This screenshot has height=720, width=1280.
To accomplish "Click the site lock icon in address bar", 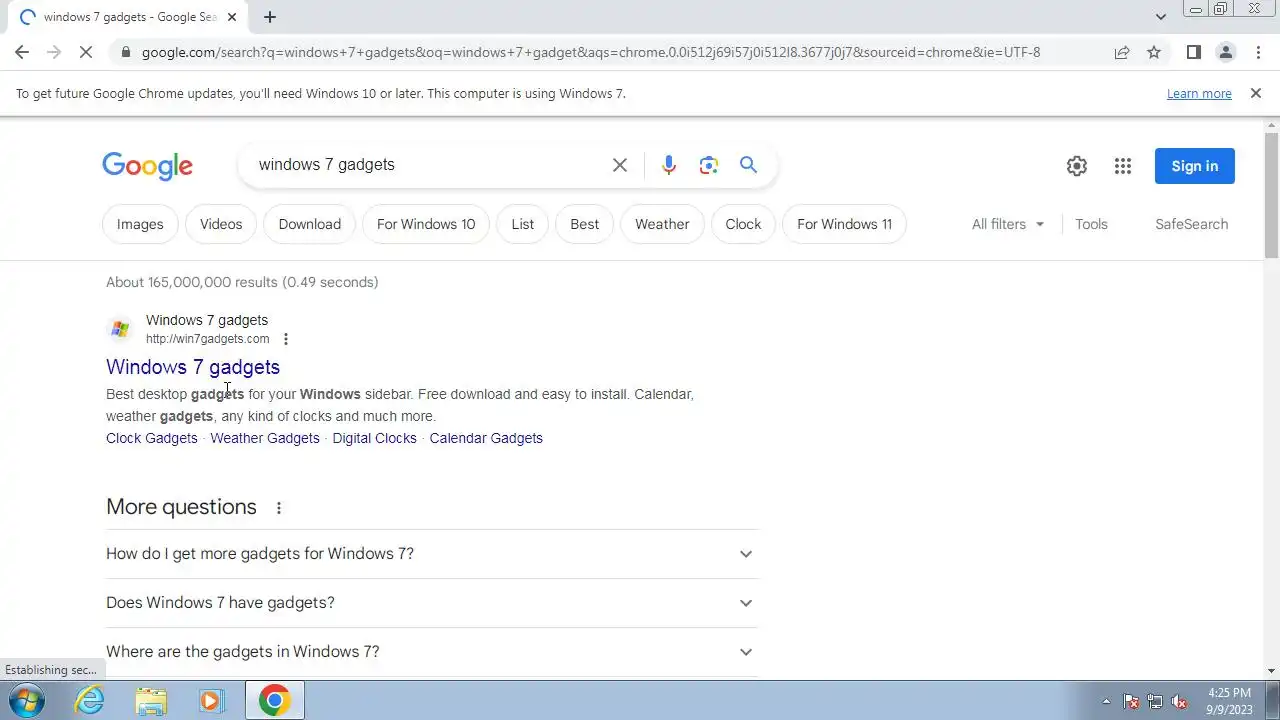I will [124, 52].
